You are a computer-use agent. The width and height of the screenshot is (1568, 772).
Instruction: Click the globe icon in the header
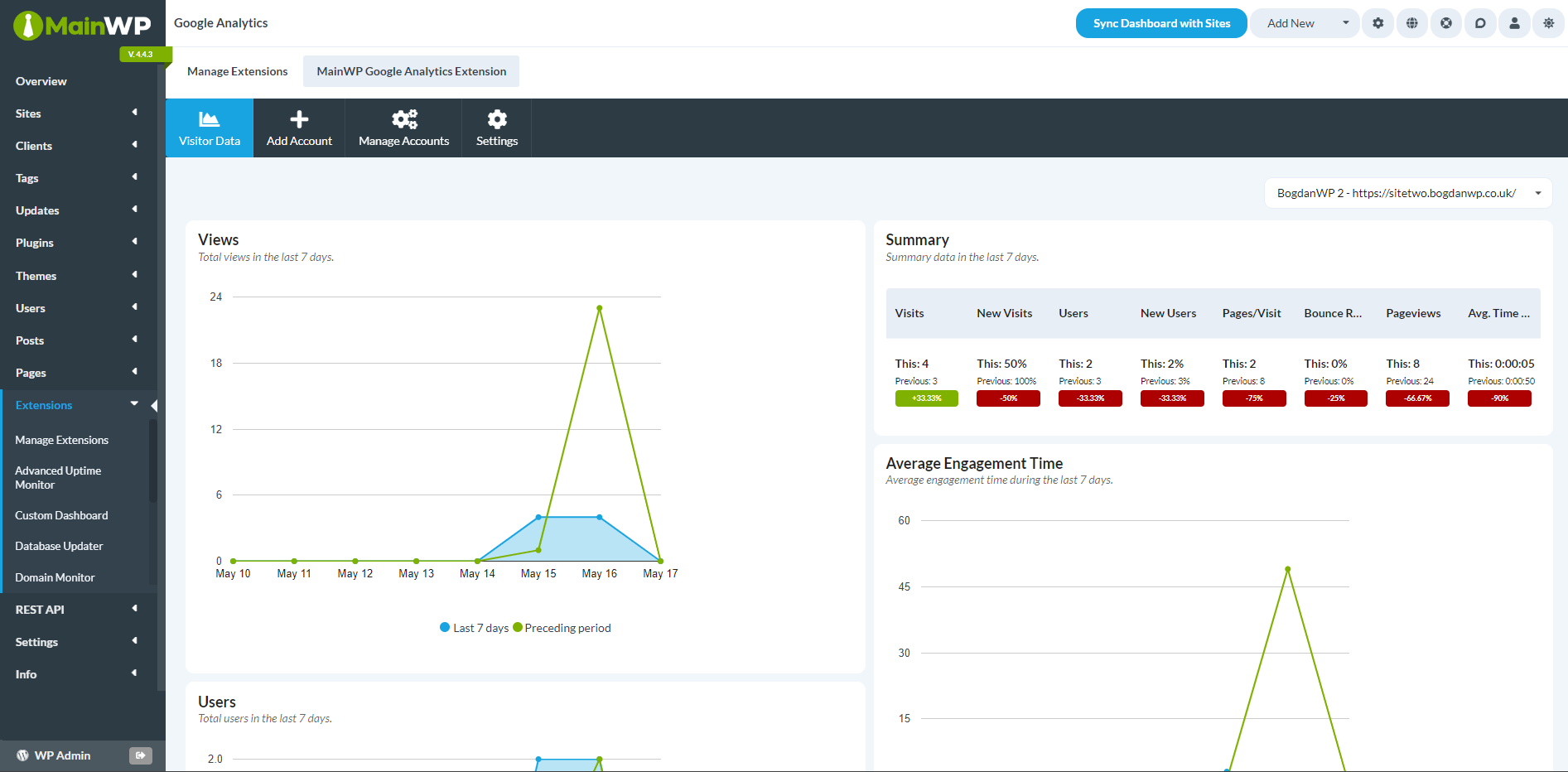pyautogui.click(x=1412, y=23)
